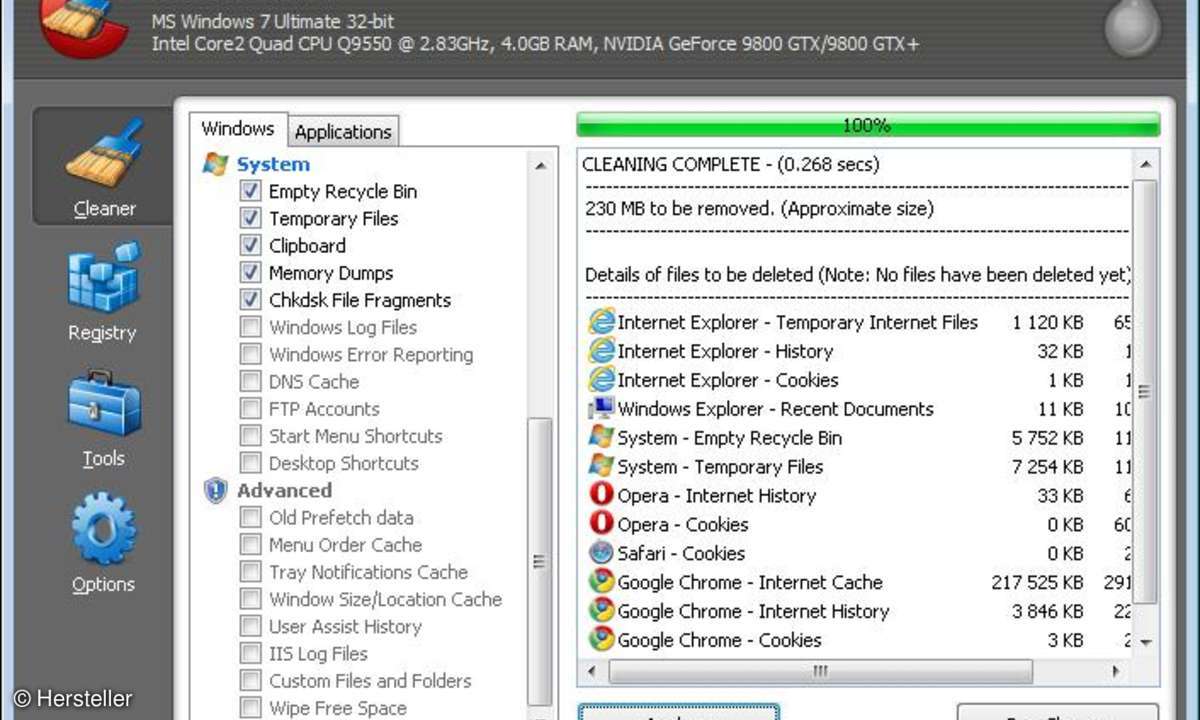The height and width of the screenshot is (720, 1200).
Task: Disable the Clipboard checkbox
Action: point(250,245)
